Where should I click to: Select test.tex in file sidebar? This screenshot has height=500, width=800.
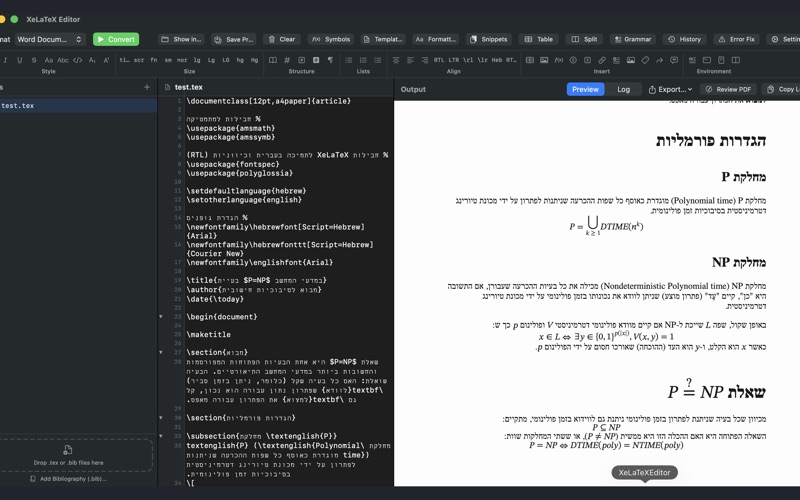(x=77, y=106)
